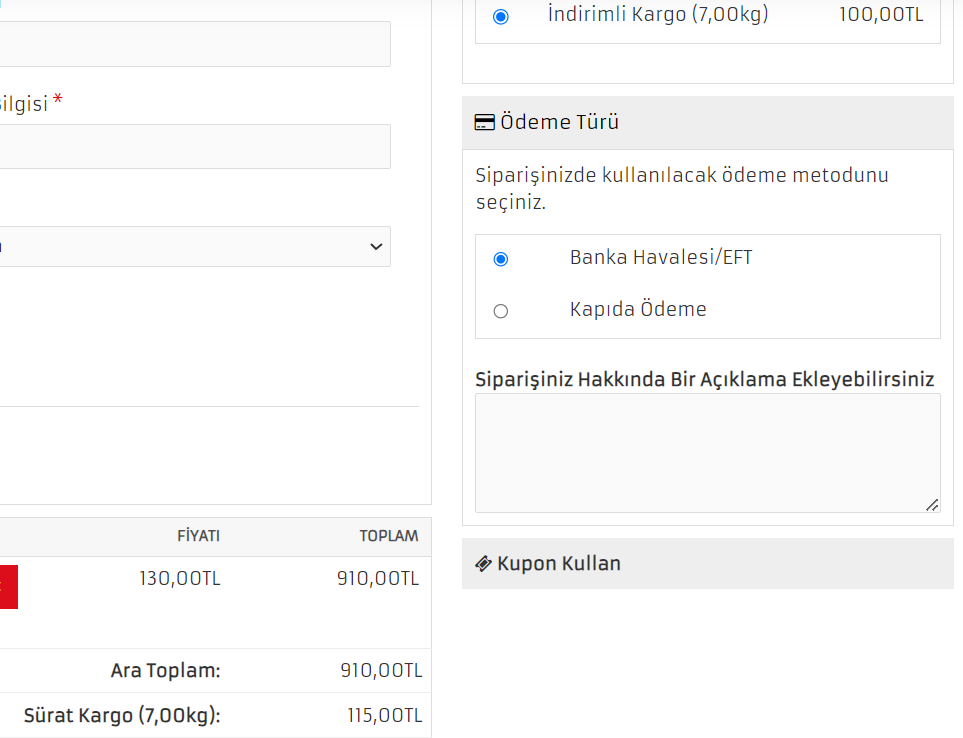Focus the topmost text input field

tap(195, 44)
